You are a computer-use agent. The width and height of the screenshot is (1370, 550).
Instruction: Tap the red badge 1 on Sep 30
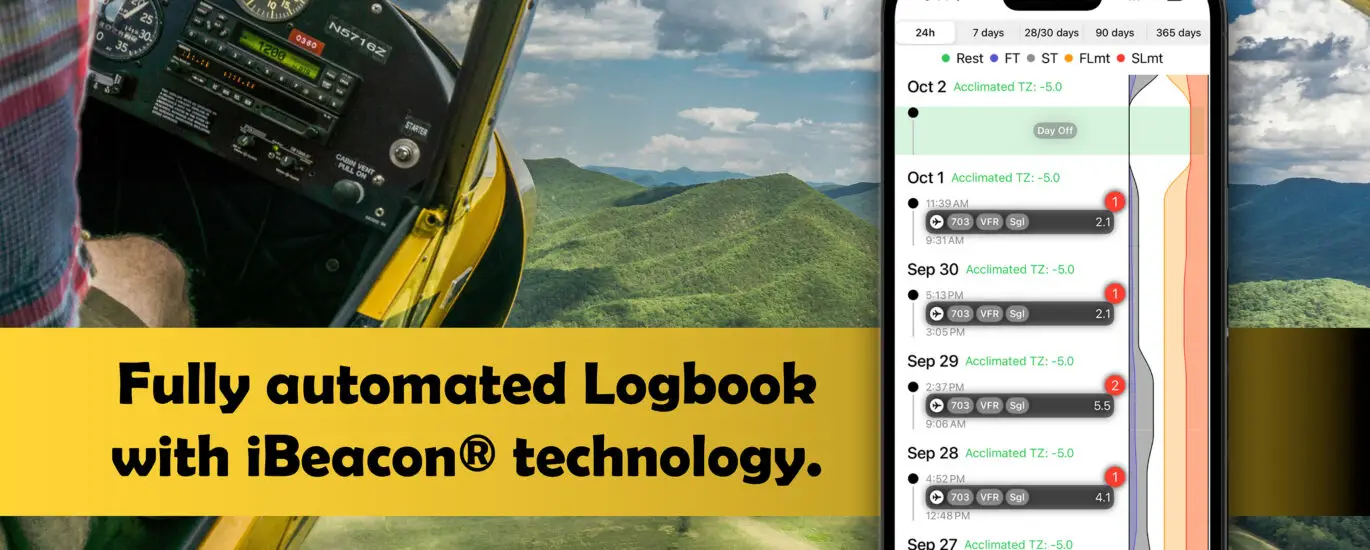(1116, 294)
